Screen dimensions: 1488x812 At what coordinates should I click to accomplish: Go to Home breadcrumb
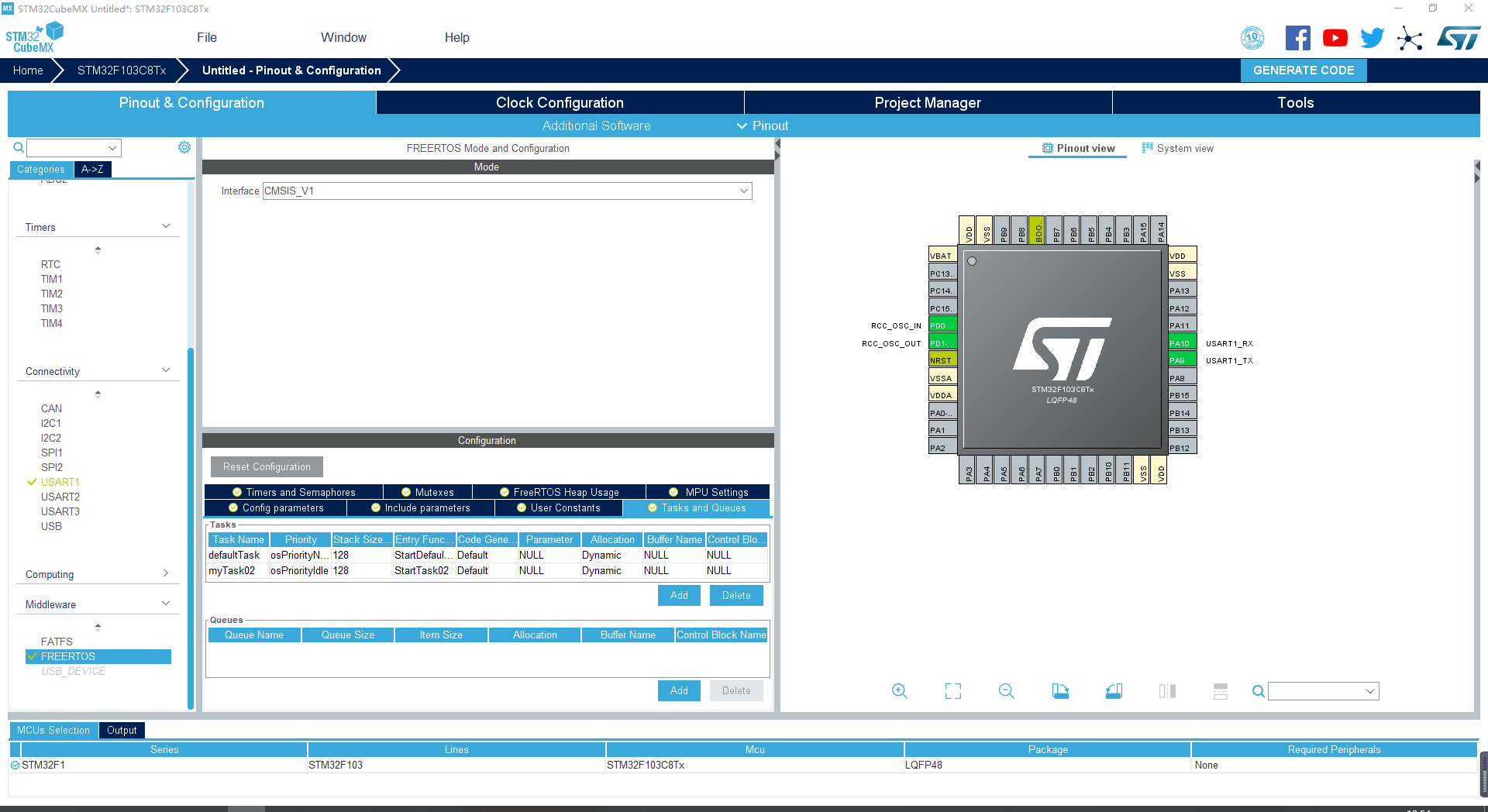point(28,71)
